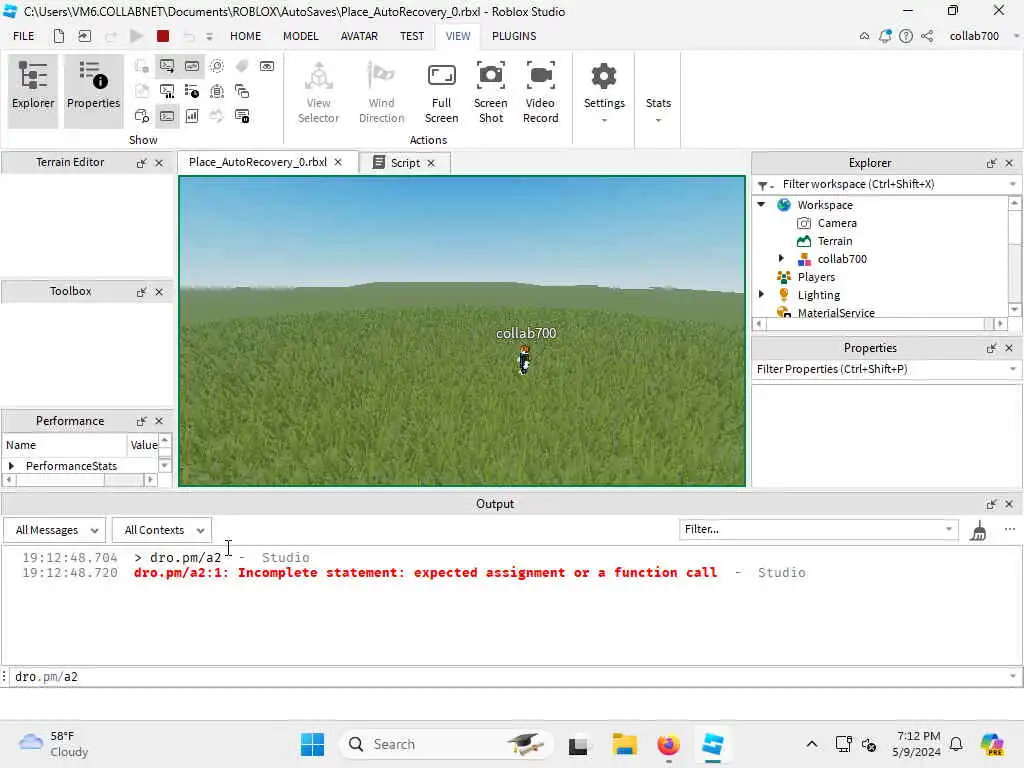
Task: Click the dashed database icon in Show group
Action: tap(217, 91)
